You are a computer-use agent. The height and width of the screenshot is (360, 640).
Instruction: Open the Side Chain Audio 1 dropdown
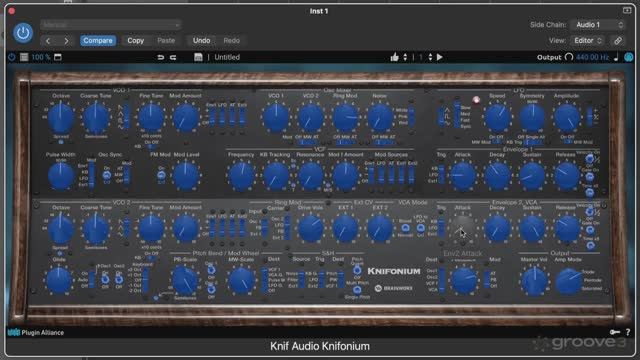coord(598,25)
